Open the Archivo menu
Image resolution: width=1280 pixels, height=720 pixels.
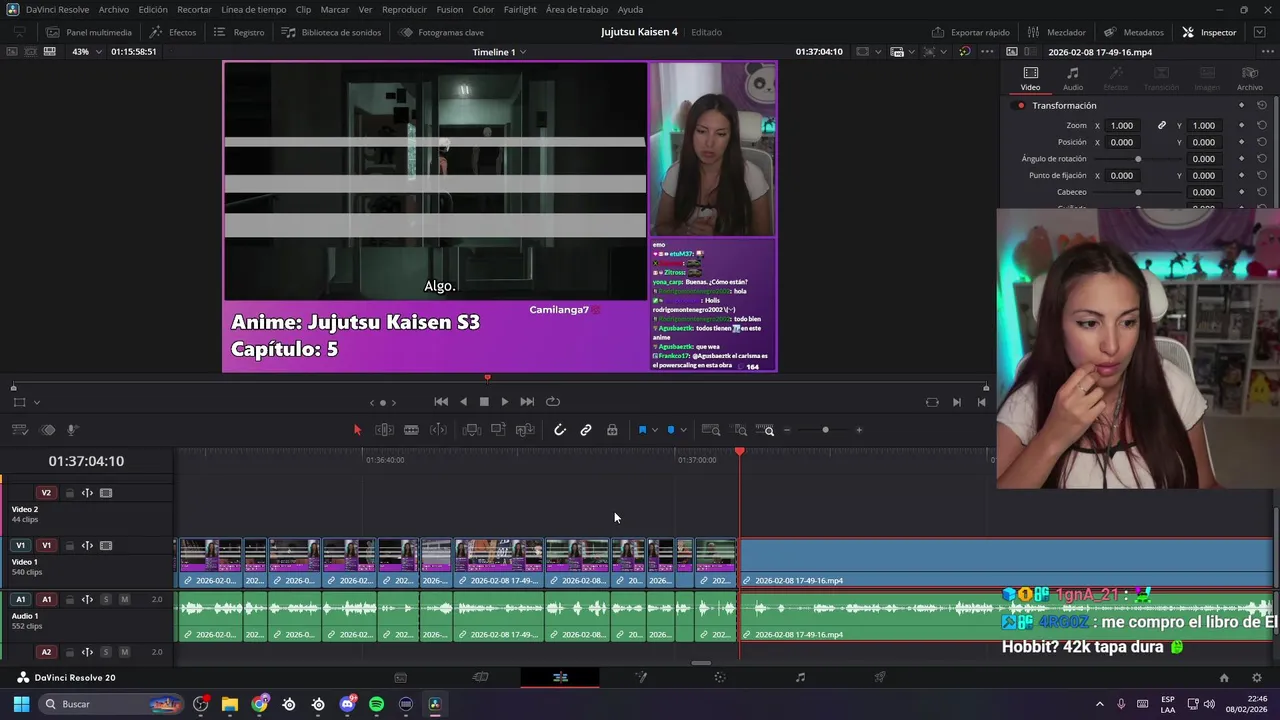[113, 9]
